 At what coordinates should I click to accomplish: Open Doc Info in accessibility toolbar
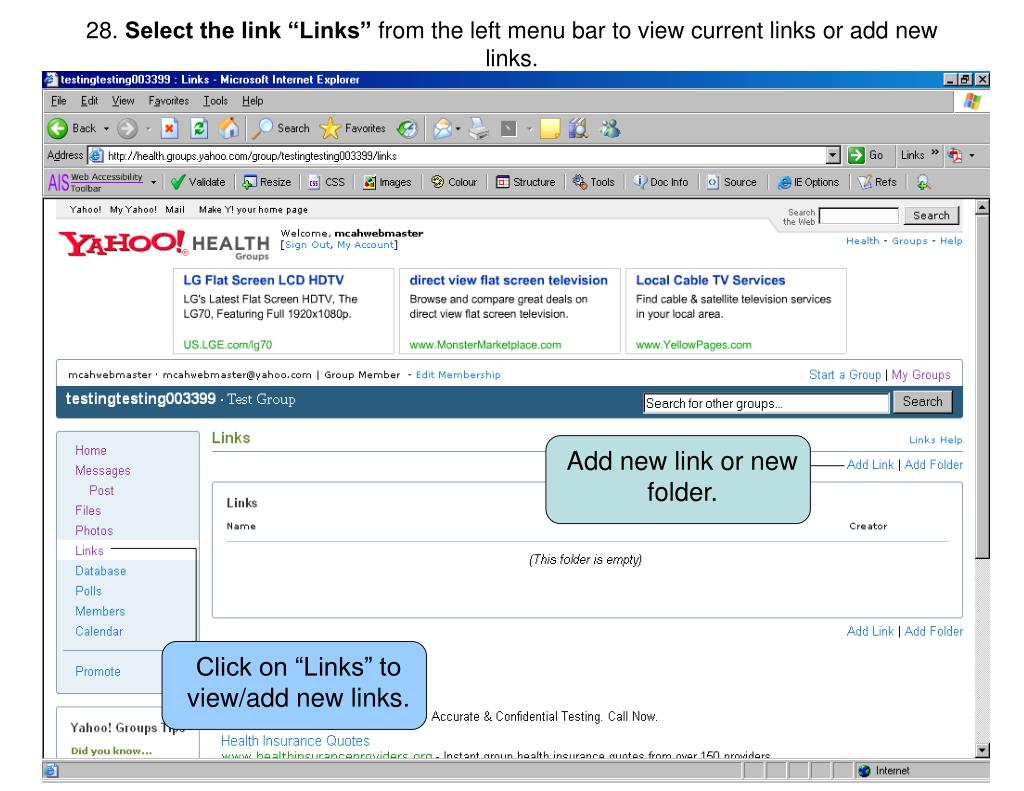click(x=660, y=182)
